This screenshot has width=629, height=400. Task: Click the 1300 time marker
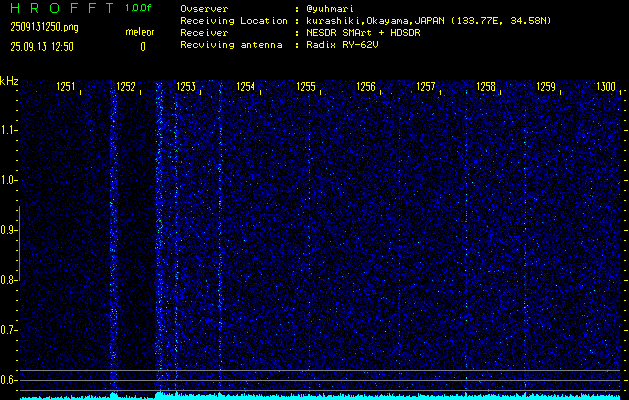point(606,87)
